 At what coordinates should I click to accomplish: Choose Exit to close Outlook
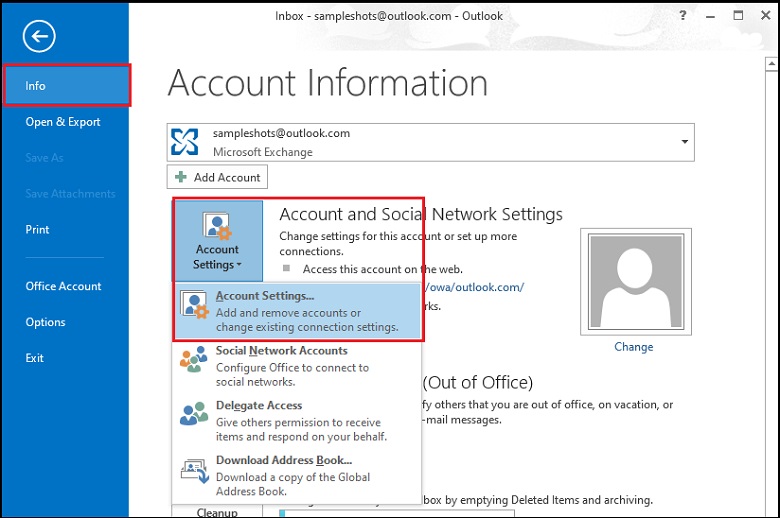pyautogui.click(x=34, y=358)
